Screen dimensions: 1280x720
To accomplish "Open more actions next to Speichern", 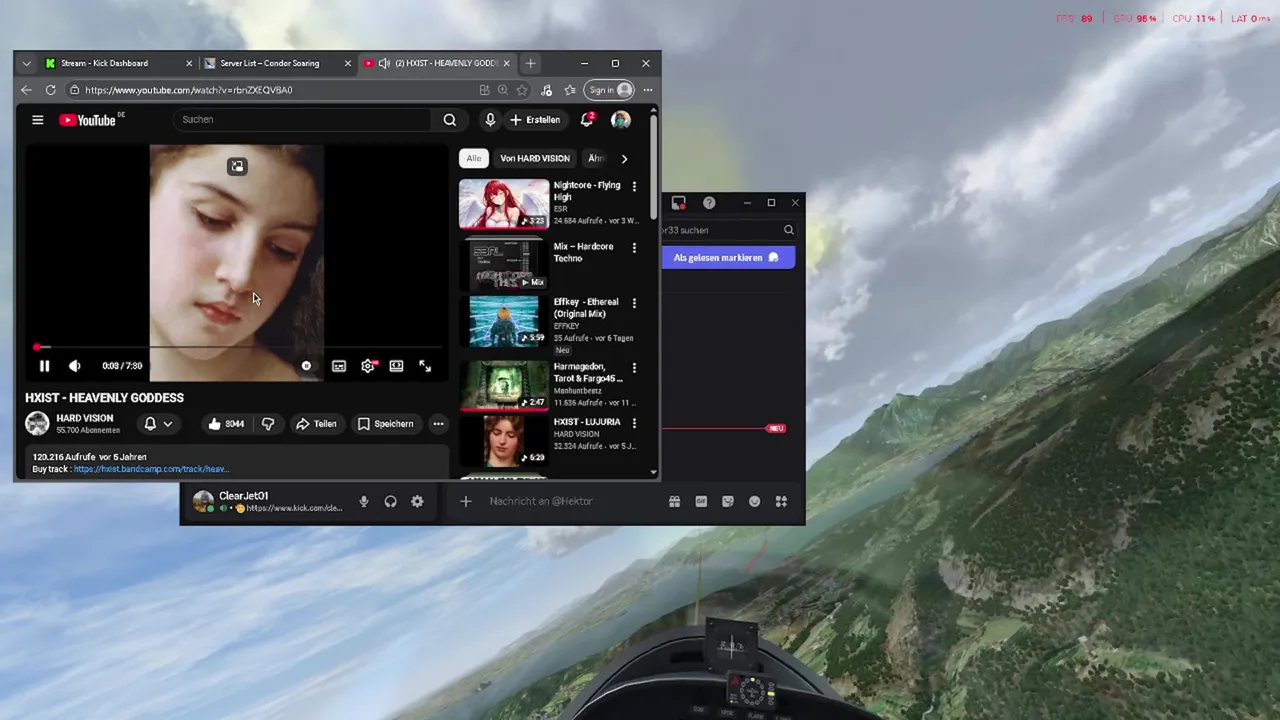I will (x=438, y=424).
